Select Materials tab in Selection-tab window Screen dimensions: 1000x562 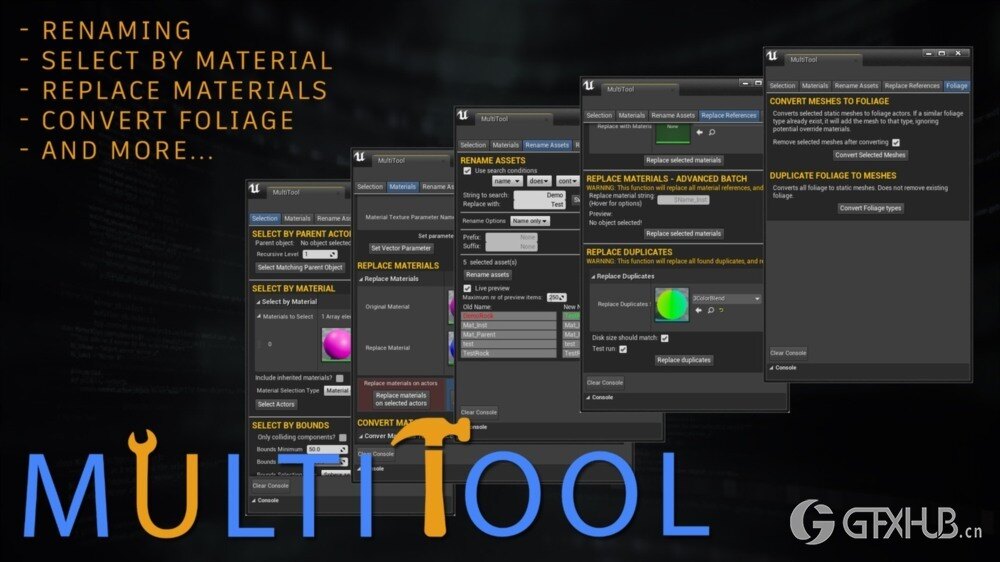point(297,218)
